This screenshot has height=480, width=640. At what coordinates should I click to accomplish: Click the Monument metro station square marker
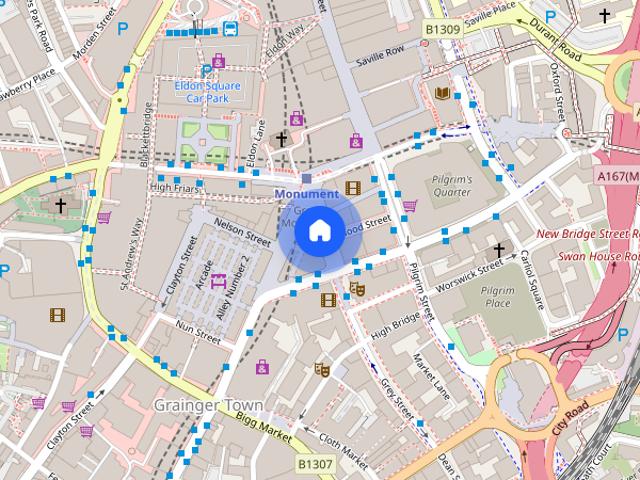(x=307, y=178)
